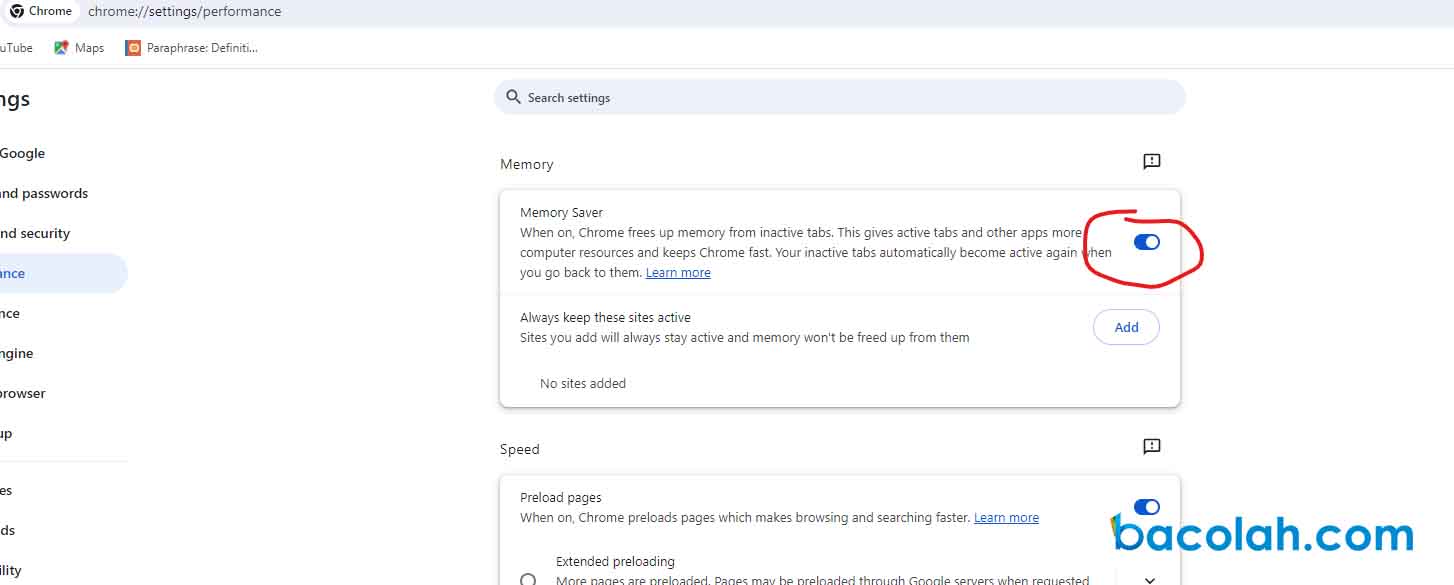
Task: Click the Chrome icon in the address bar
Action: point(17,11)
